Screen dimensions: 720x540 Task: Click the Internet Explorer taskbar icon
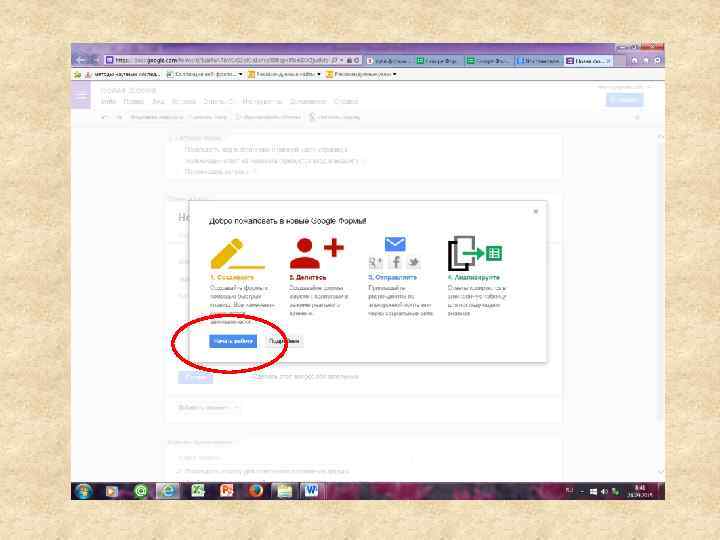(169, 491)
